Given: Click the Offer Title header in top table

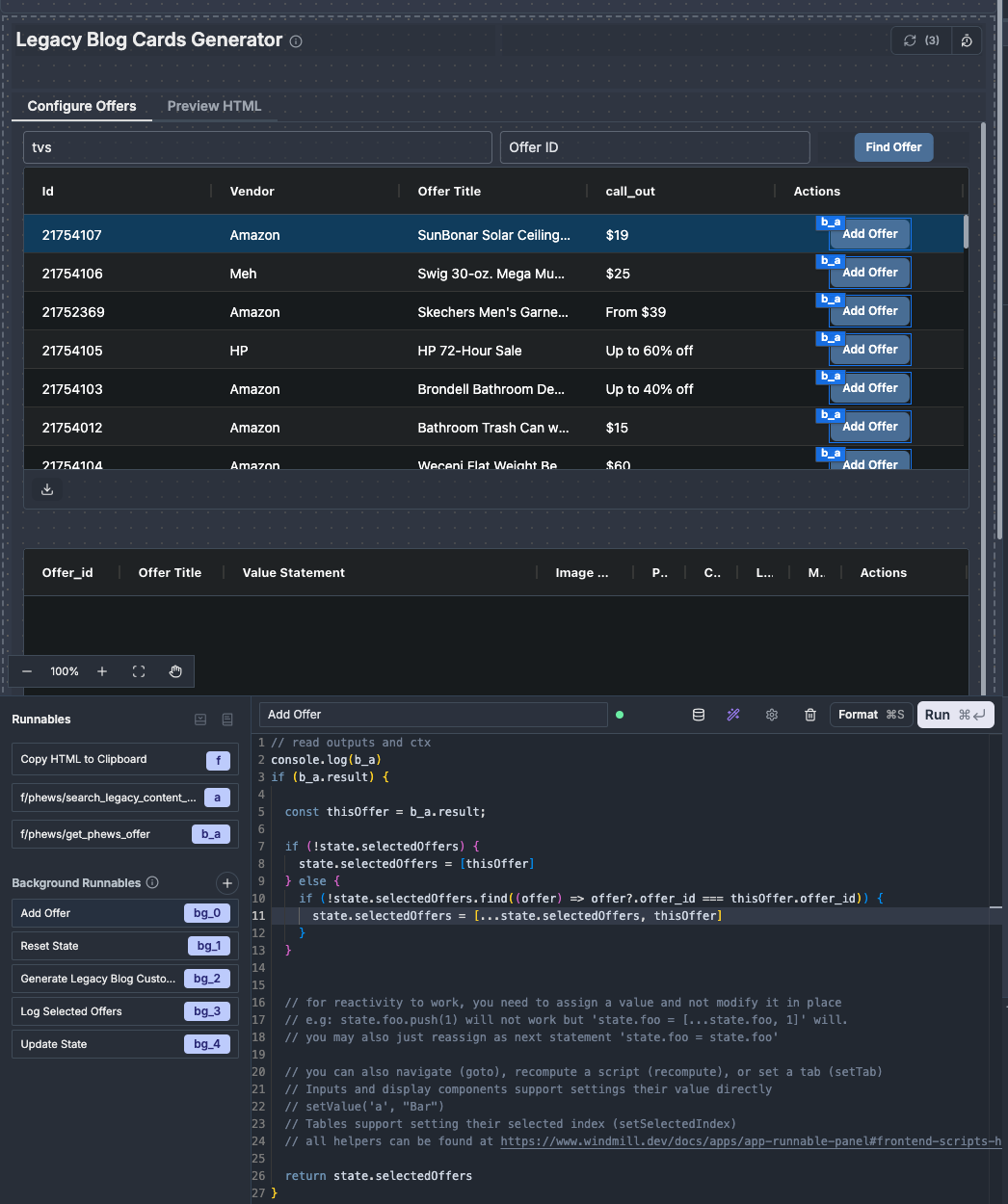Looking at the screenshot, I should tap(493, 192).
